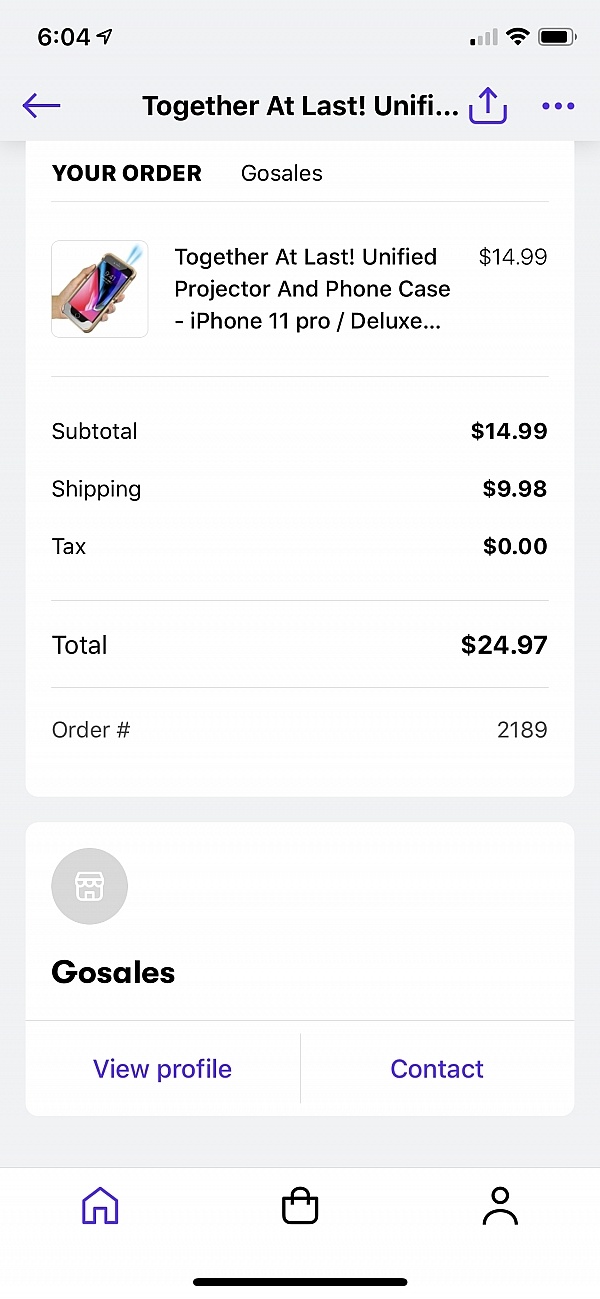Tap Contact to message the seller
Viewport: 600px width, 1299px height.
click(437, 1068)
